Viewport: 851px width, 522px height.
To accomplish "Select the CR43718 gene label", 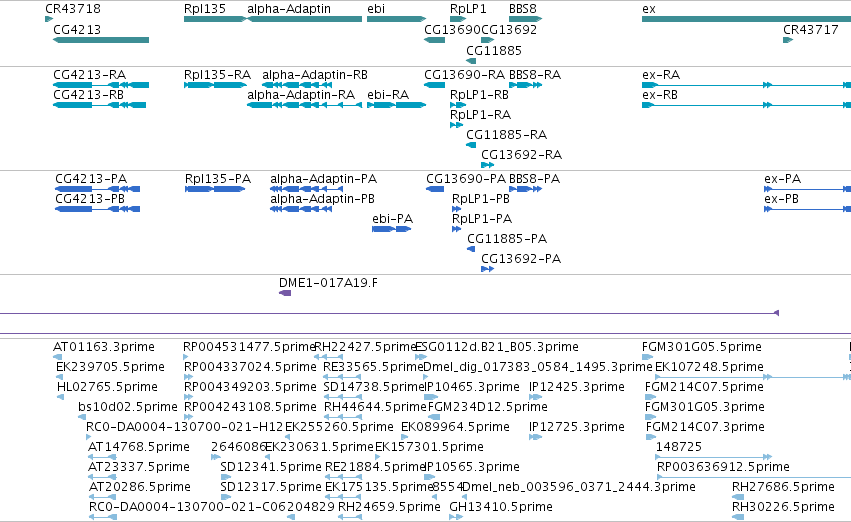I will (73, 9).
